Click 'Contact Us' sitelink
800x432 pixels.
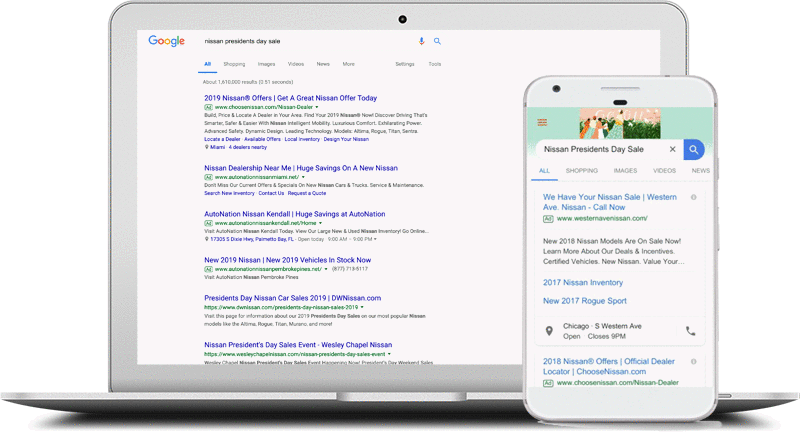point(271,193)
